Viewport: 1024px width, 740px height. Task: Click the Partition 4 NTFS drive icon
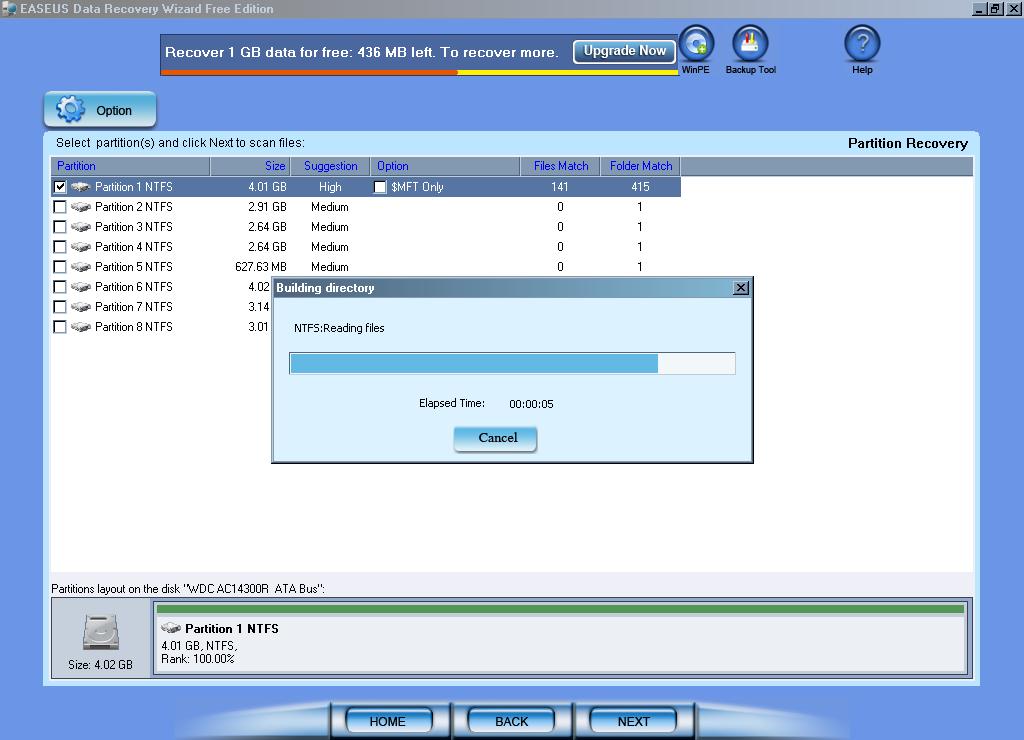tap(81, 247)
